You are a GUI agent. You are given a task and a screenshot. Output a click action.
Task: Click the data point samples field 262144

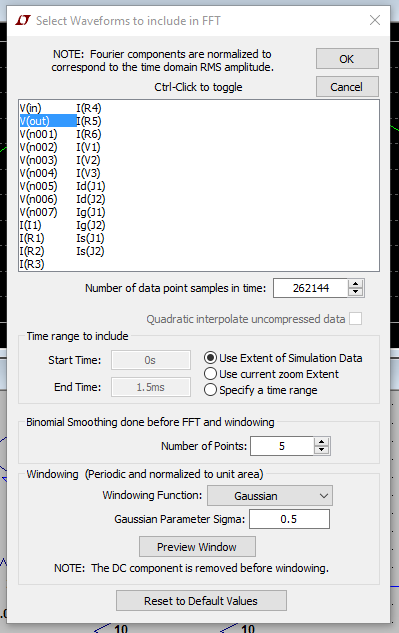(311, 288)
